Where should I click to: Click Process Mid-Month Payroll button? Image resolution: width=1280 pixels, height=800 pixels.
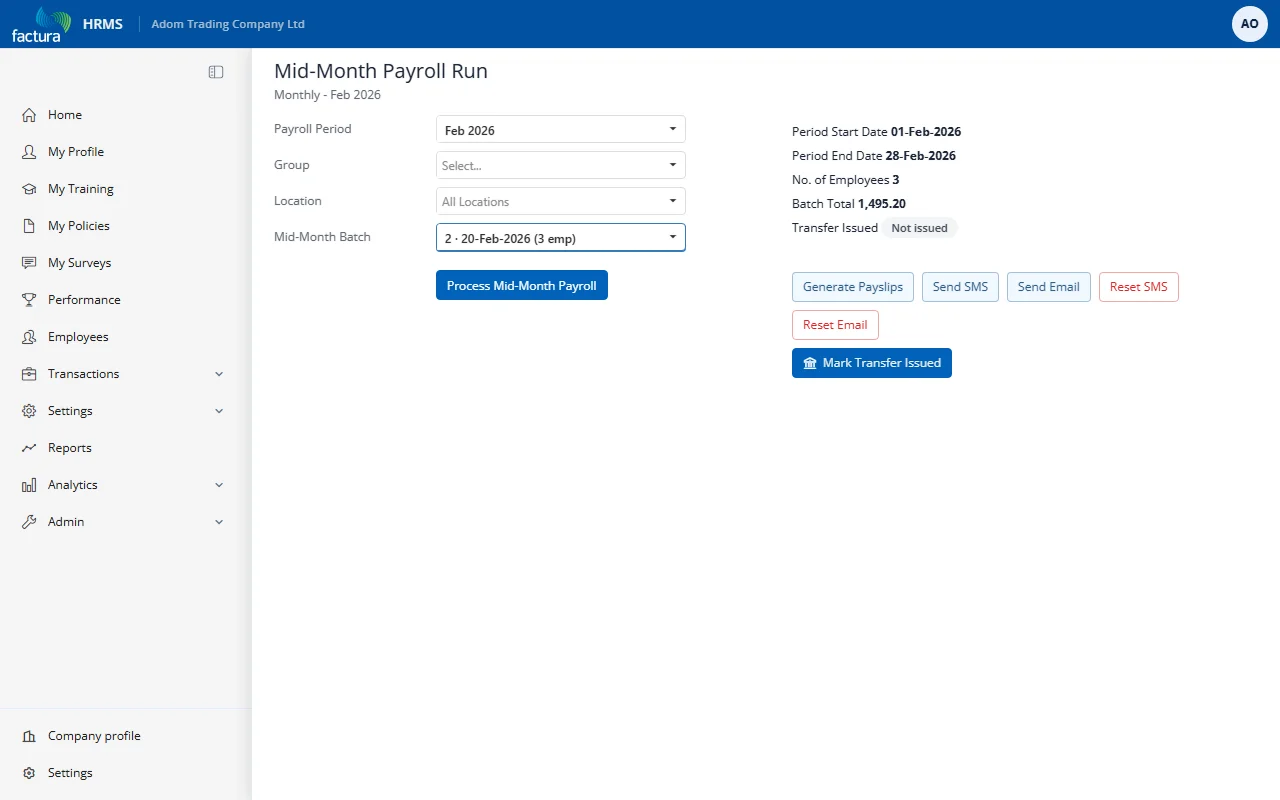pos(522,285)
